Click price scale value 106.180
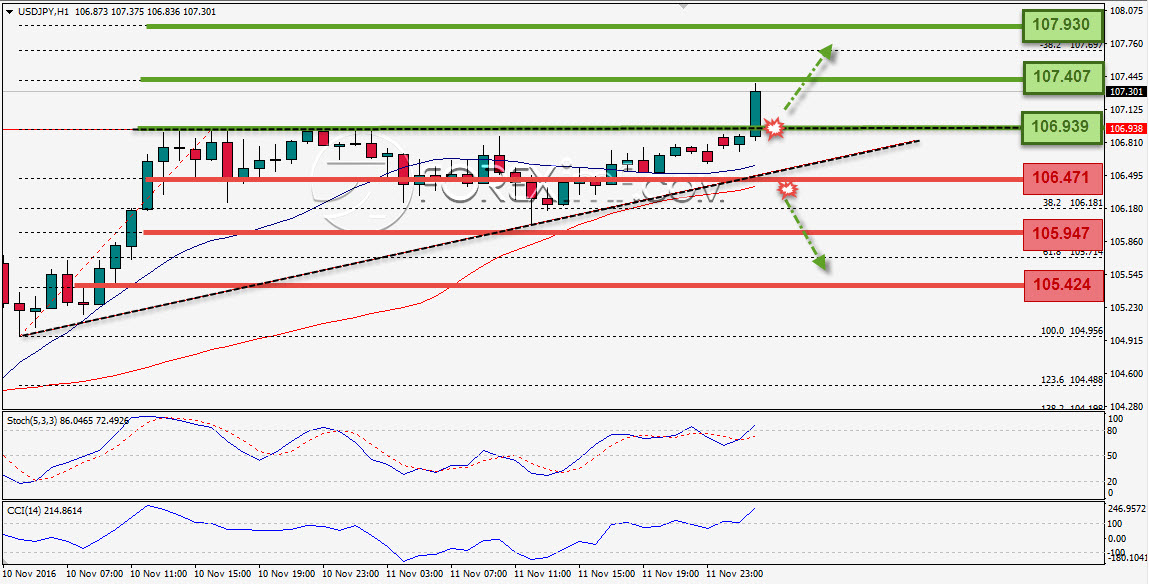The height and width of the screenshot is (584, 1149). tap(1127, 209)
